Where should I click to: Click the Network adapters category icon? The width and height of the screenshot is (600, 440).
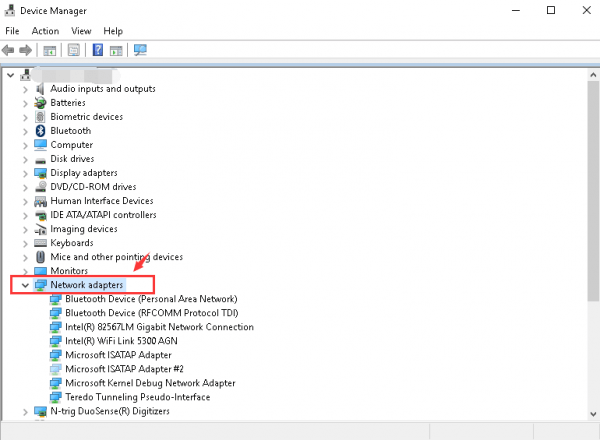click(40, 285)
